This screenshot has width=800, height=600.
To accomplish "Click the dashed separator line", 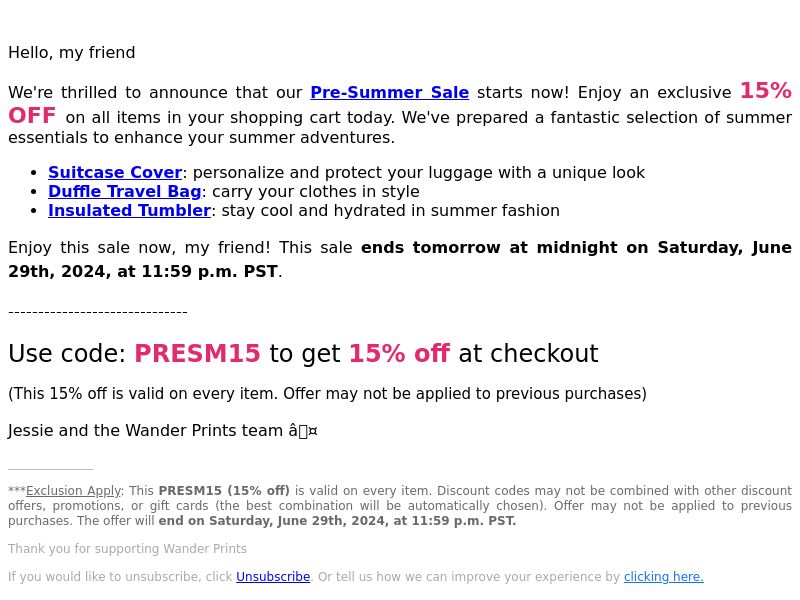I will point(98,312).
